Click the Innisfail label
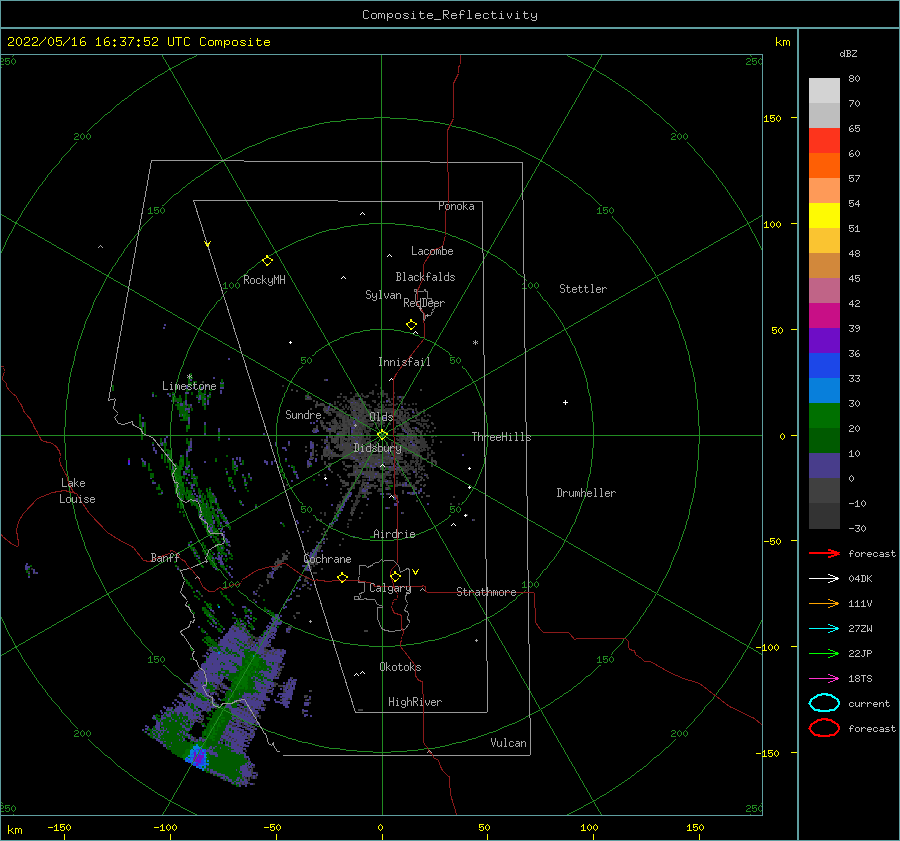This screenshot has height=841, width=900. (x=404, y=362)
